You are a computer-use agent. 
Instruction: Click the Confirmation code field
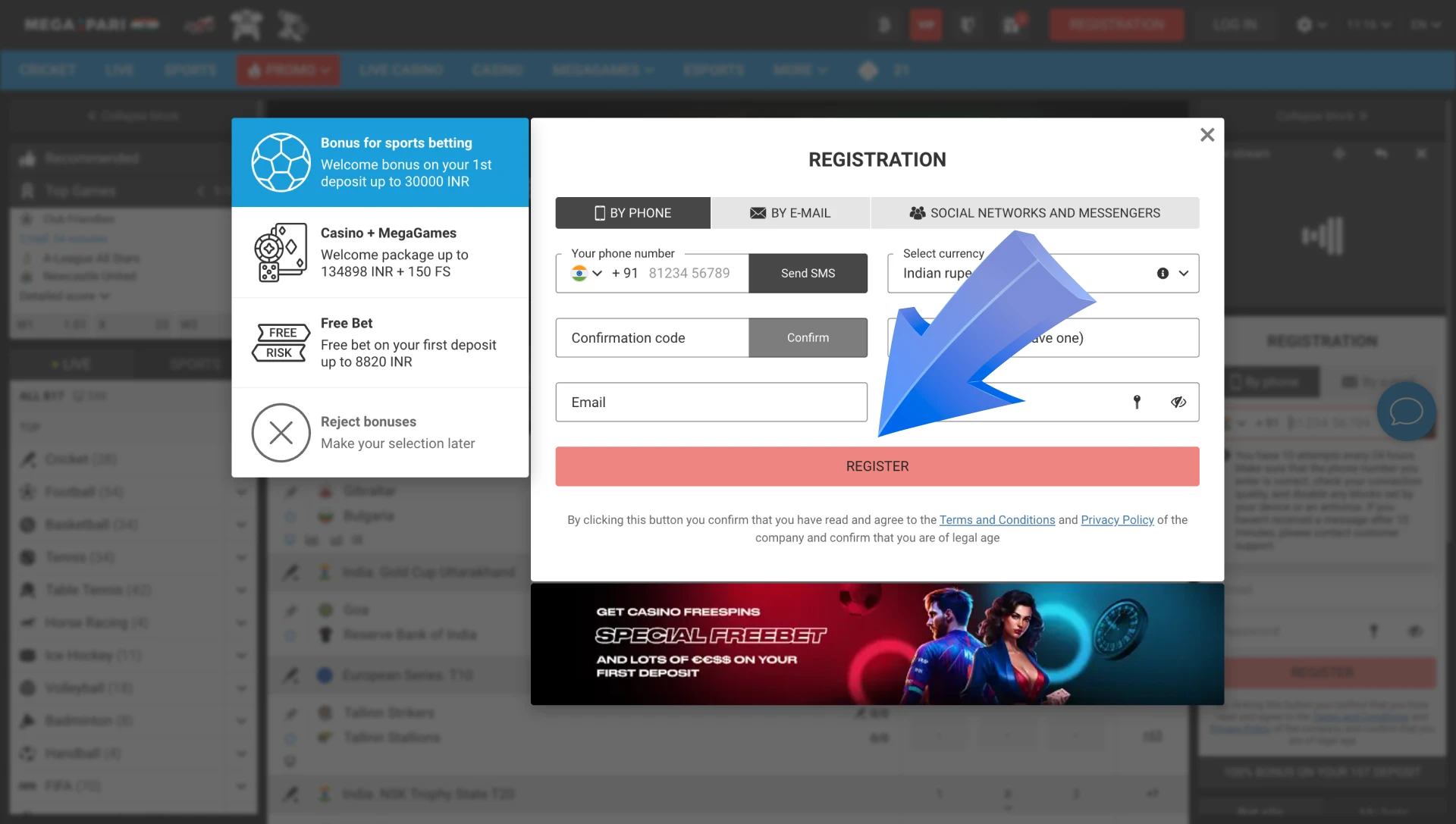[x=652, y=338]
